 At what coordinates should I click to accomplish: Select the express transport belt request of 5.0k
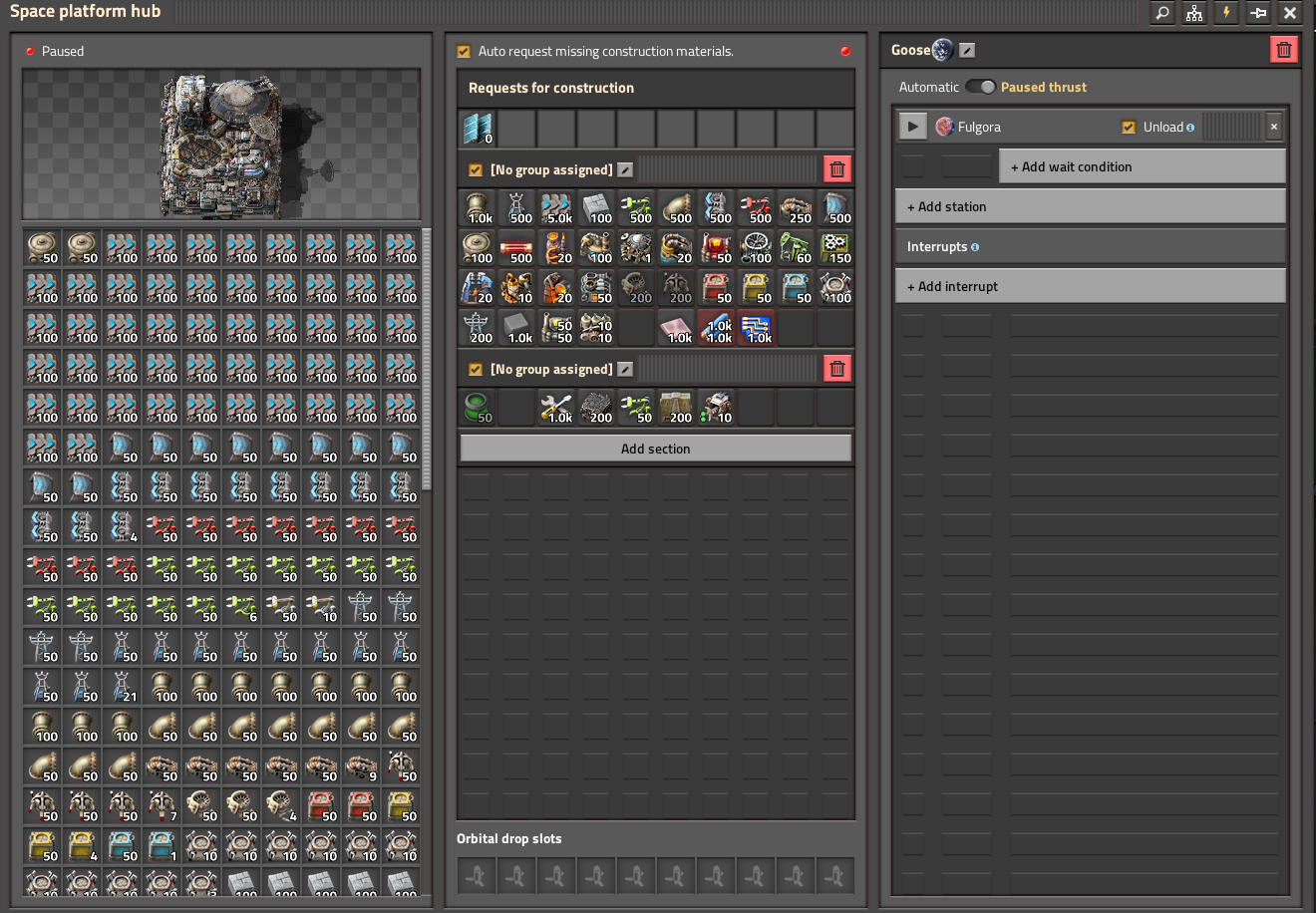(x=556, y=208)
